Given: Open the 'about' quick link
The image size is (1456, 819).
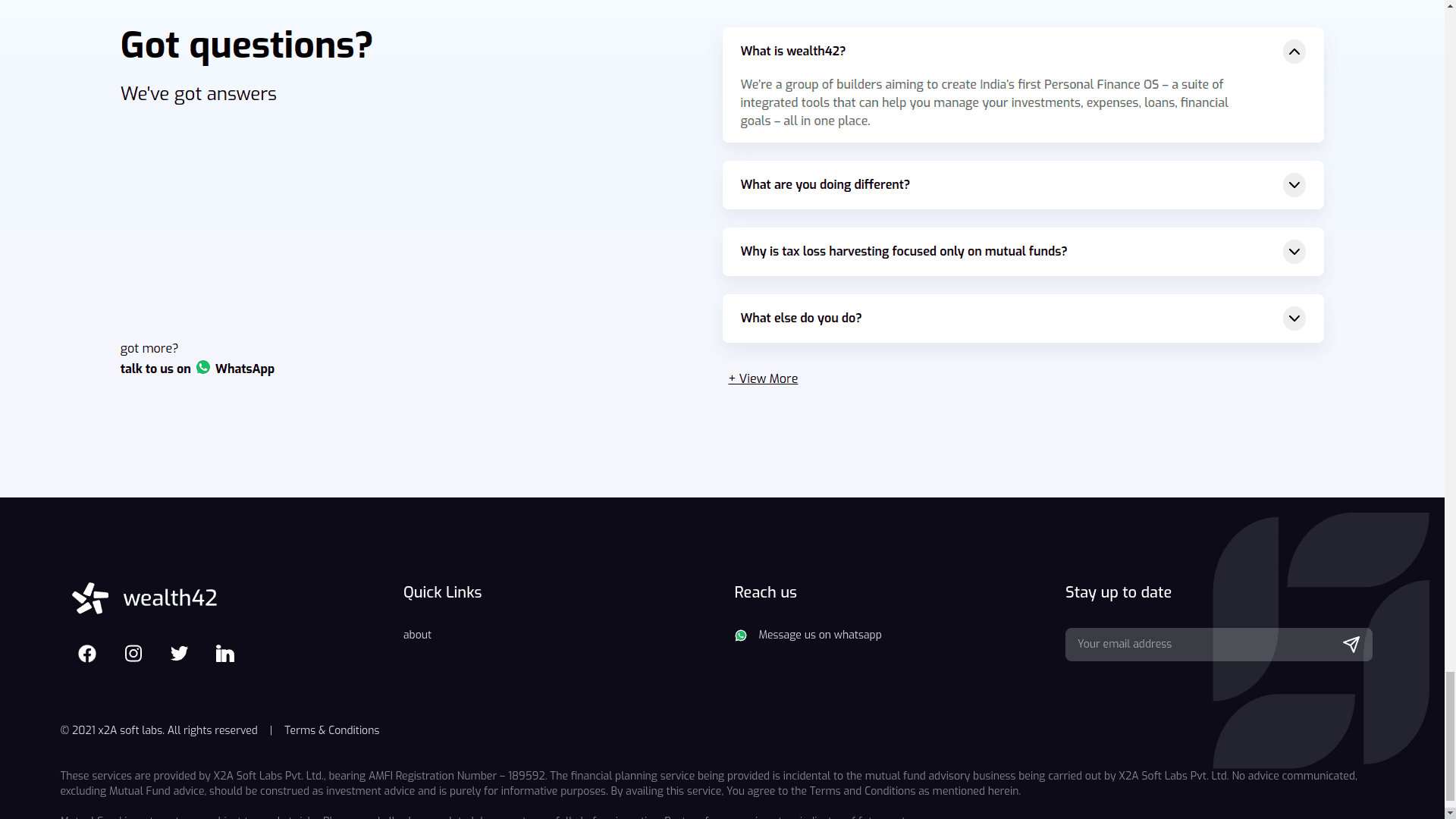Looking at the screenshot, I should click(x=417, y=635).
